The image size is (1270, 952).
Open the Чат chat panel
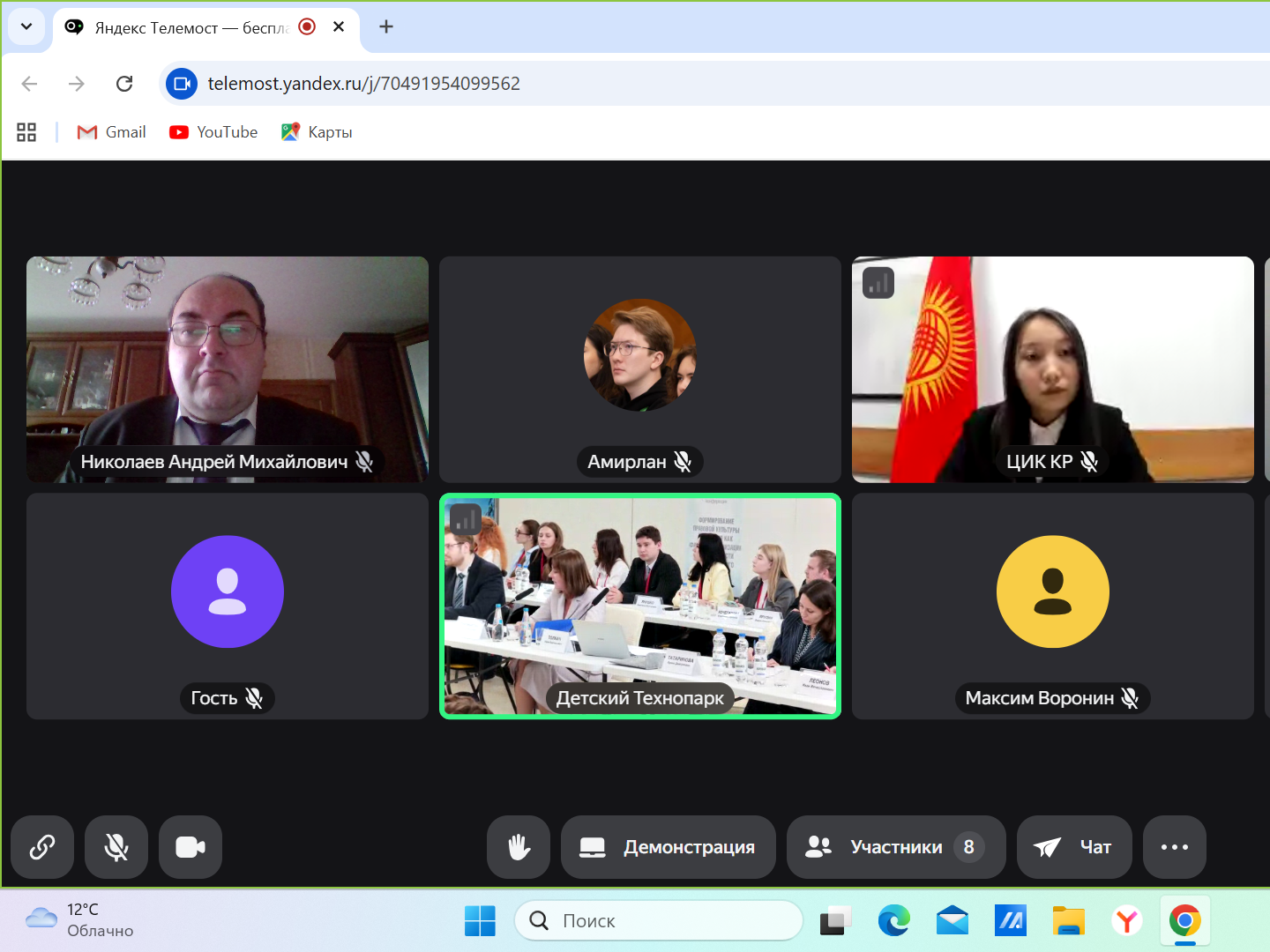[1073, 847]
